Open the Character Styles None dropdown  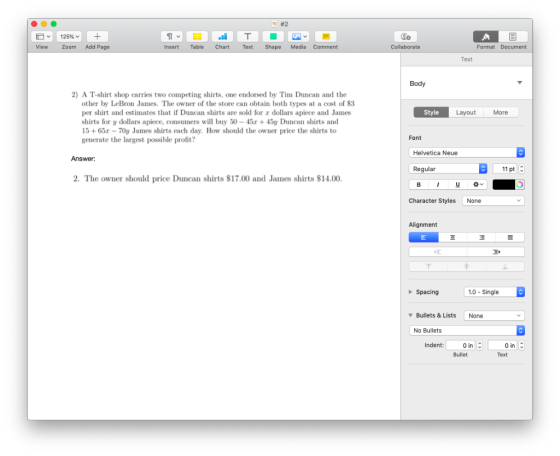pos(493,201)
